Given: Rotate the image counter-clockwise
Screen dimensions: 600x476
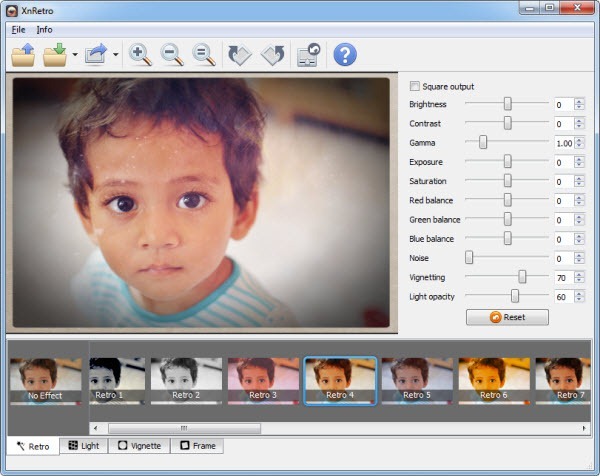Looking at the screenshot, I should [x=240, y=55].
